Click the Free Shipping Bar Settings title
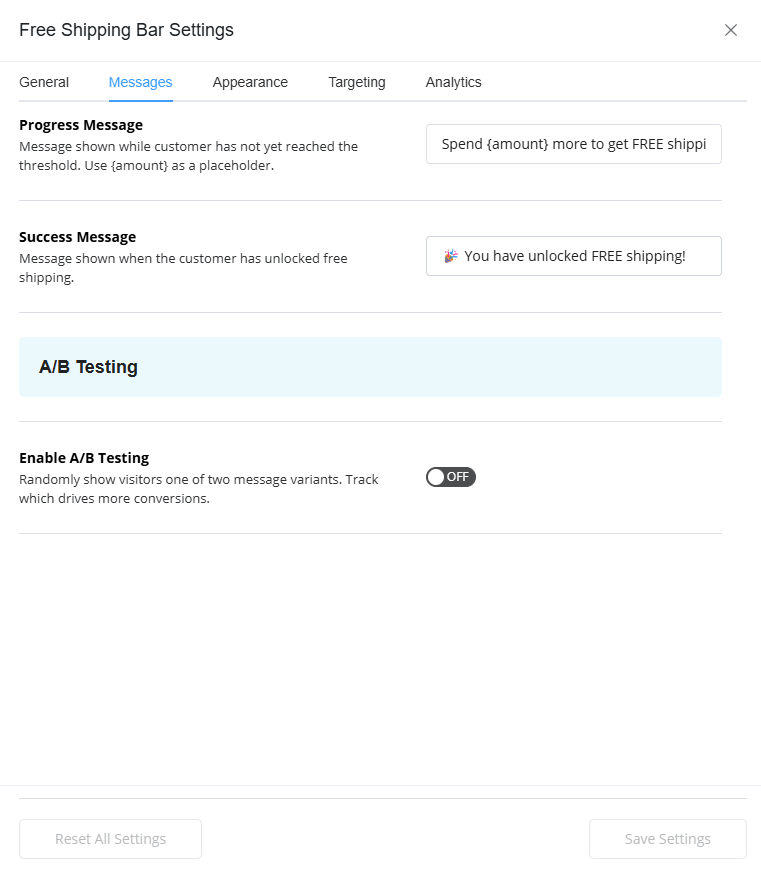This screenshot has width=761, height=875. (x=126, y=30)
